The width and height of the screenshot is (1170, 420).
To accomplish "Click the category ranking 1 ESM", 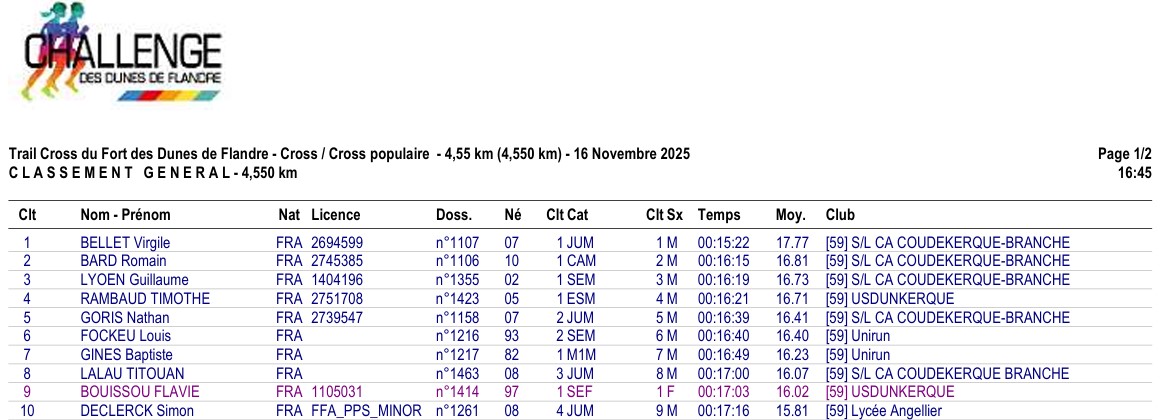I will [576, 298].
